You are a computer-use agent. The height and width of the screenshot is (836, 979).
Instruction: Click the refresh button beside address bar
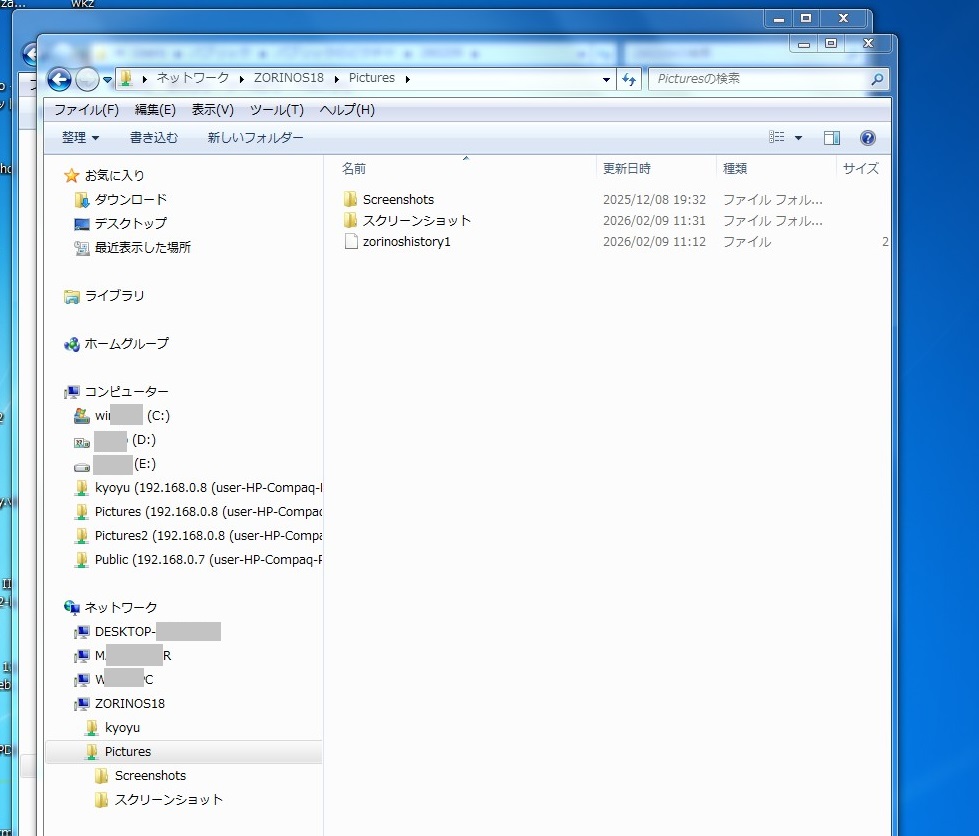(x=629, y=79)
